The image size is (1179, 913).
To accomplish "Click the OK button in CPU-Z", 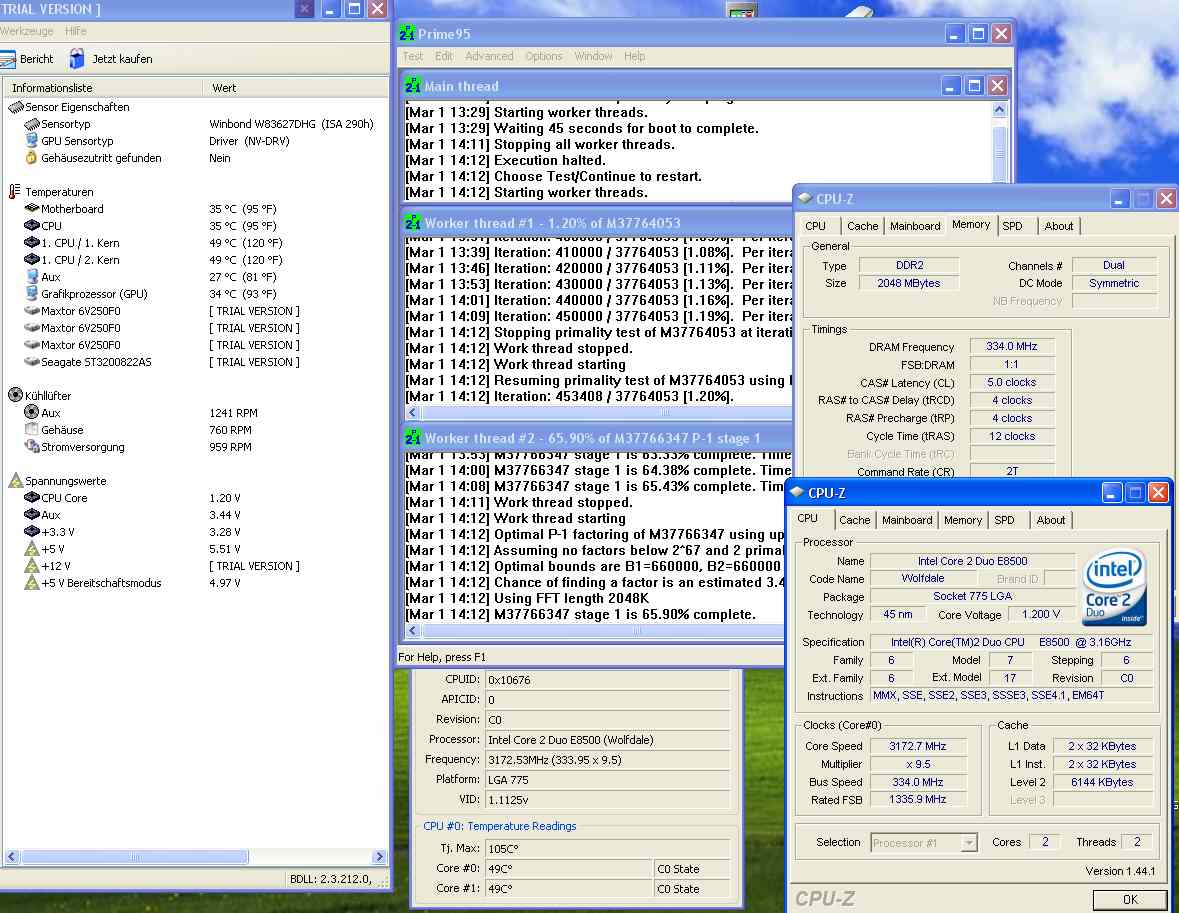I will tap(1130, 899).
